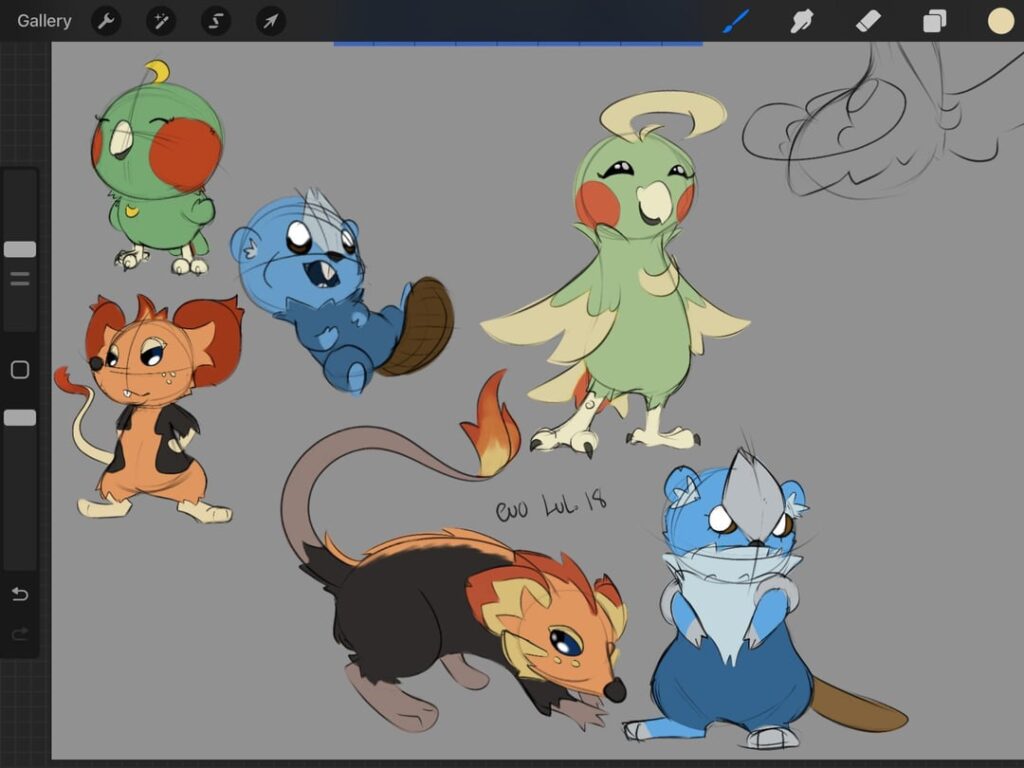Screen dimensions: 1024x768
Task: Undo the last stroke
Action: (x=20, y=594)
